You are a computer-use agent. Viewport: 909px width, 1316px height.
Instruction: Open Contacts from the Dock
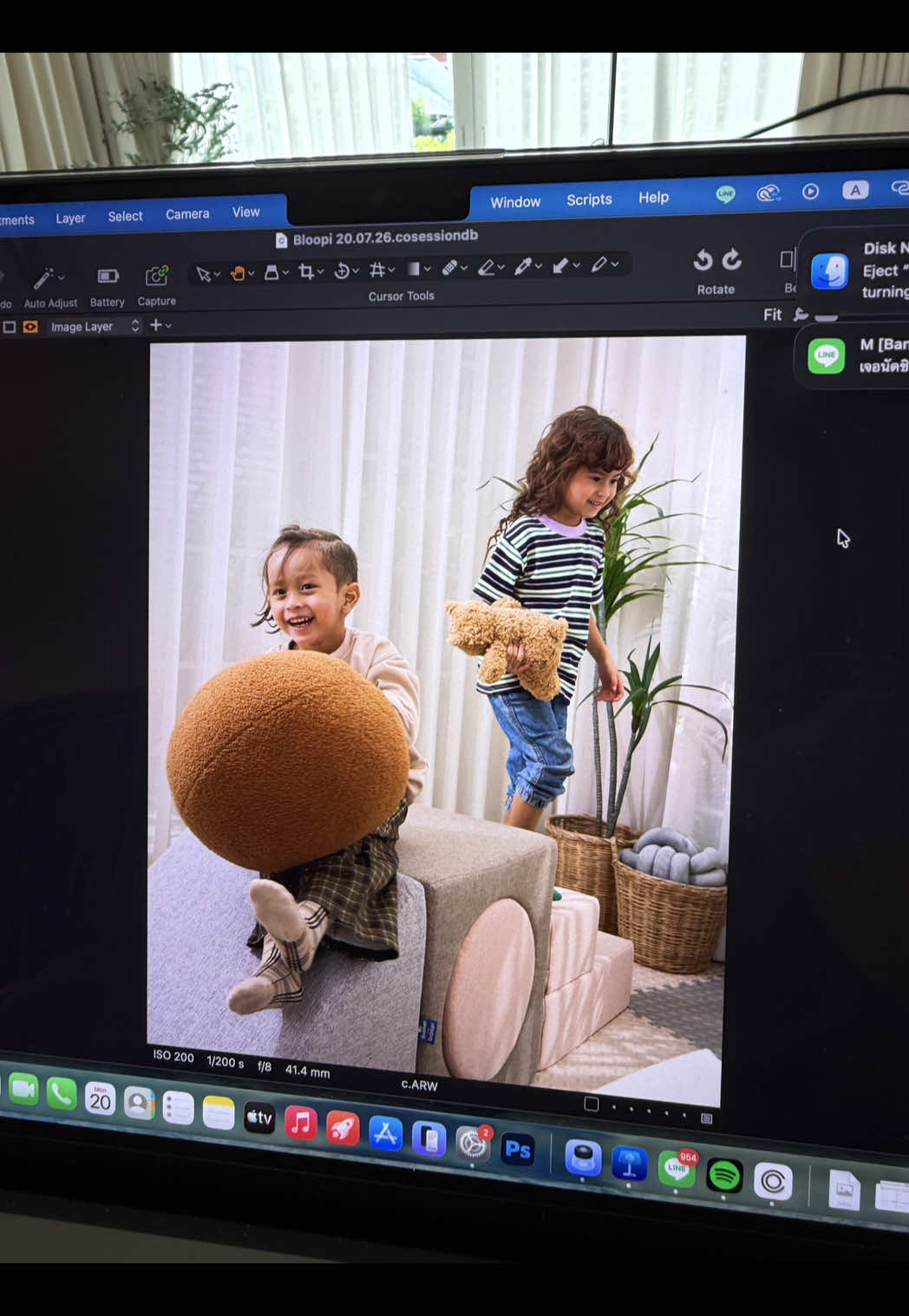point(139,1104)
